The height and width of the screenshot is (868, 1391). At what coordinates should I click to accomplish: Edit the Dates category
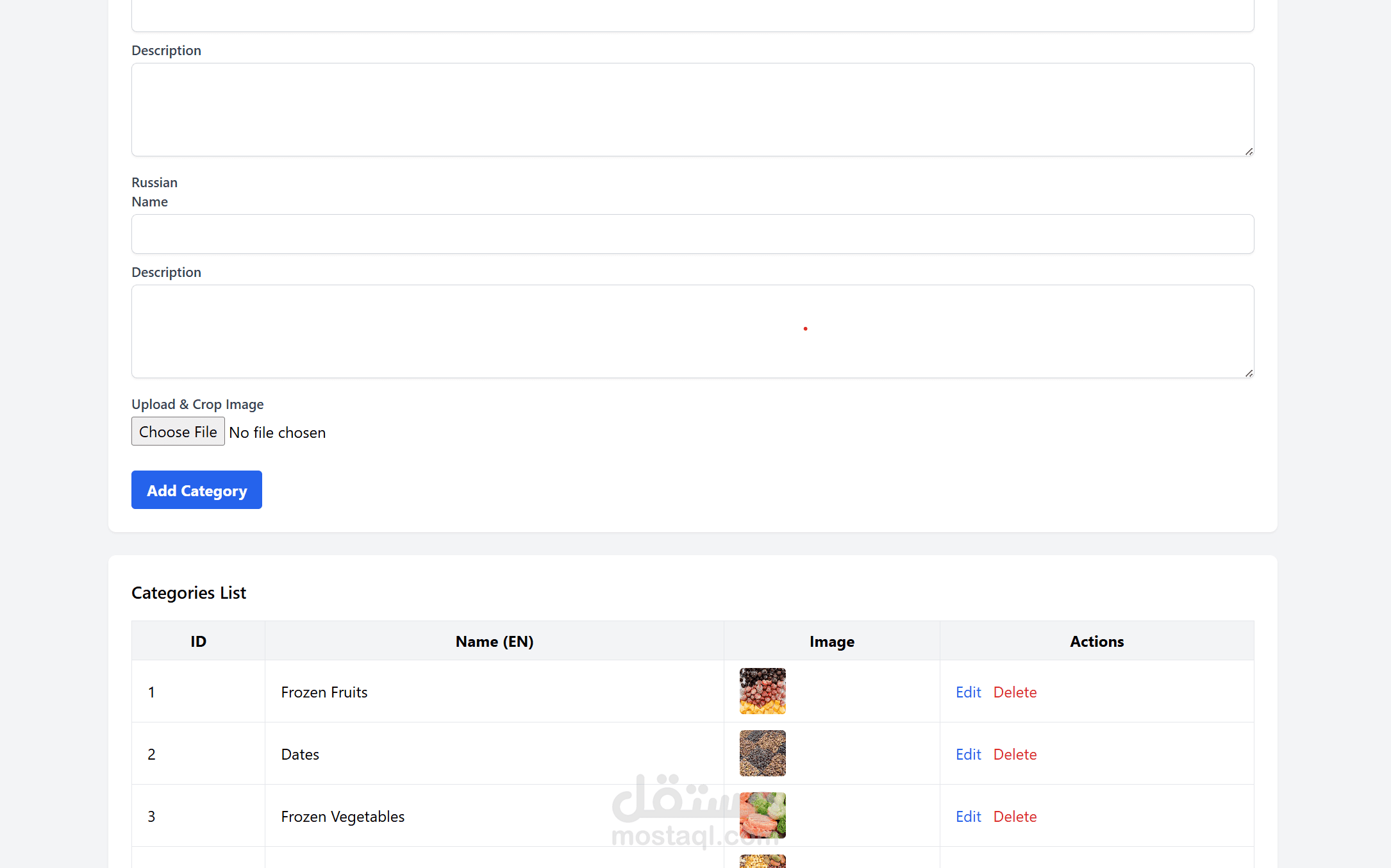pos(968,755)
